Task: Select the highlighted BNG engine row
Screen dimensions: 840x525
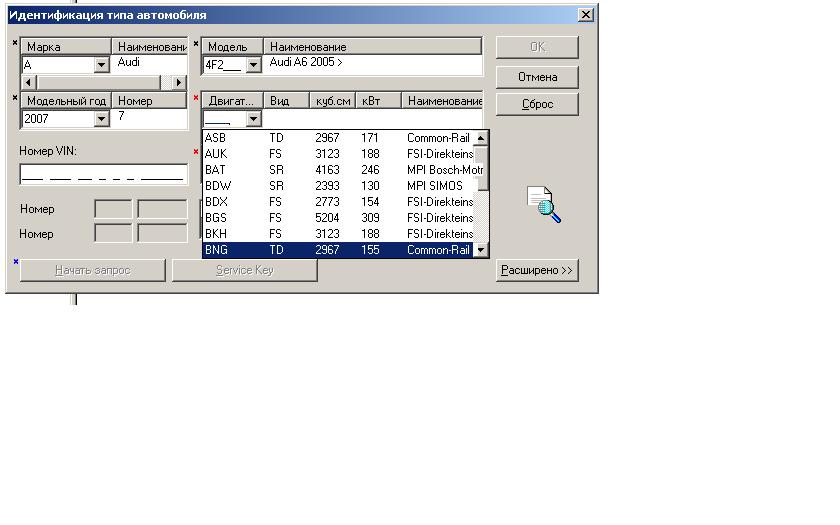Action: tap(338, 250)
